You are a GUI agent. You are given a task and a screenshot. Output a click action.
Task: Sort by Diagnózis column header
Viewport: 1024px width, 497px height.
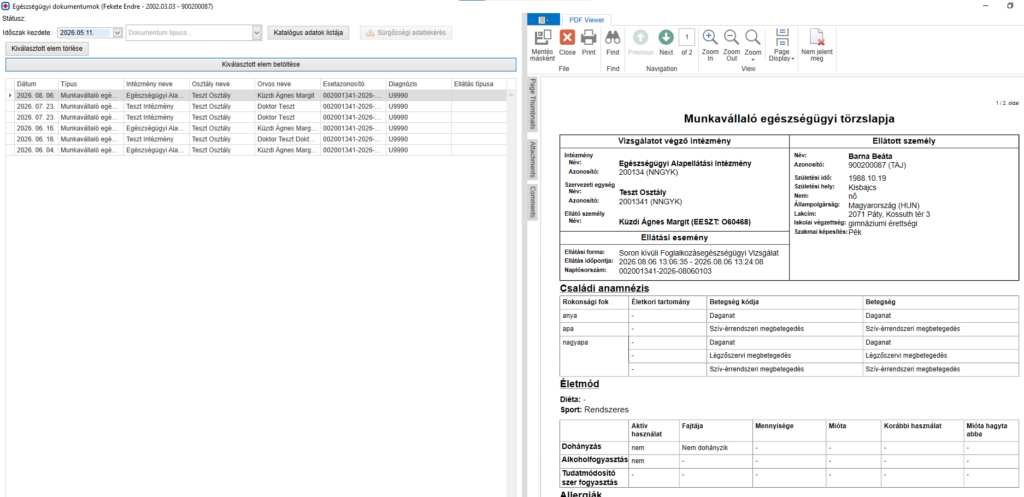tap(418, 84)
